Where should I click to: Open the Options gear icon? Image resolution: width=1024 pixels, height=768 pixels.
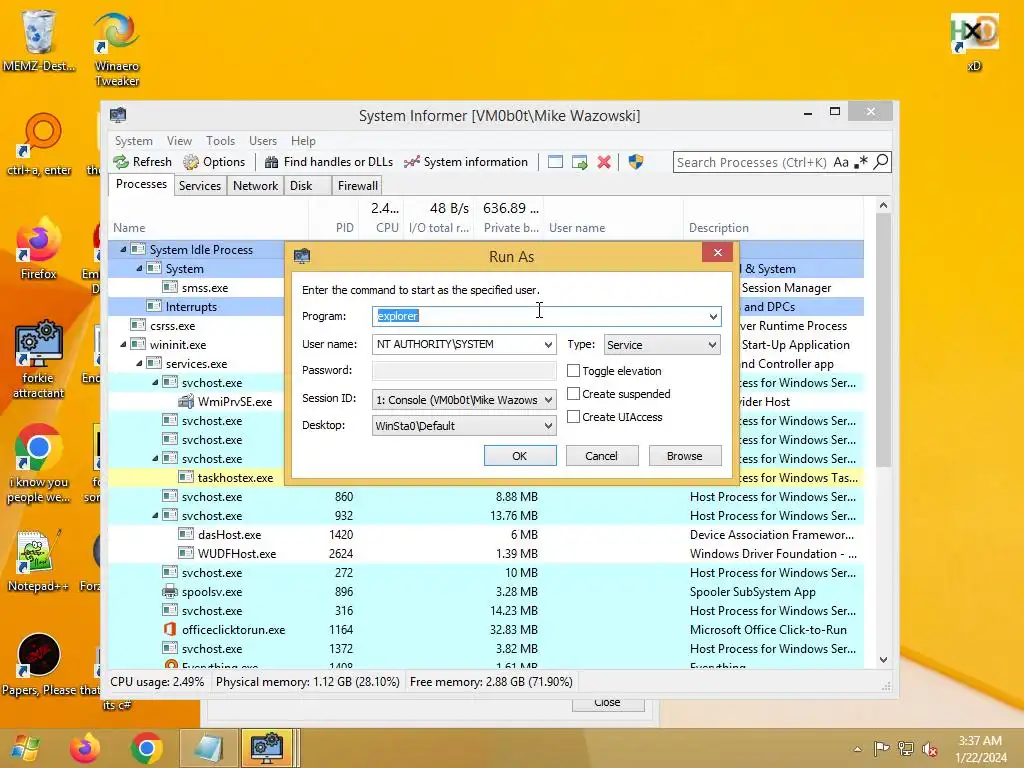pyautogui.click(x=191, y=162)
